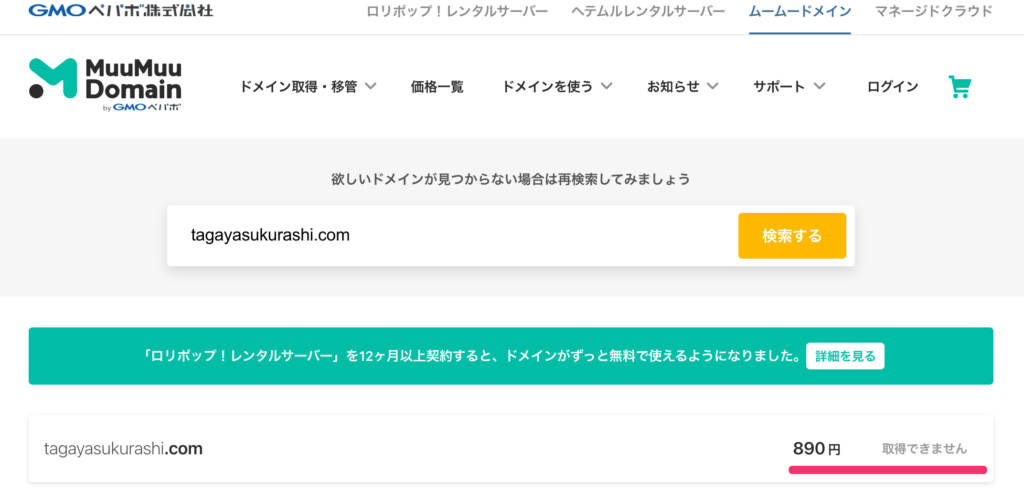The width and height of the screenshot is (1024, 503).
Task: Click the 詳細を見る button in banner
Action: coord(845,356)
